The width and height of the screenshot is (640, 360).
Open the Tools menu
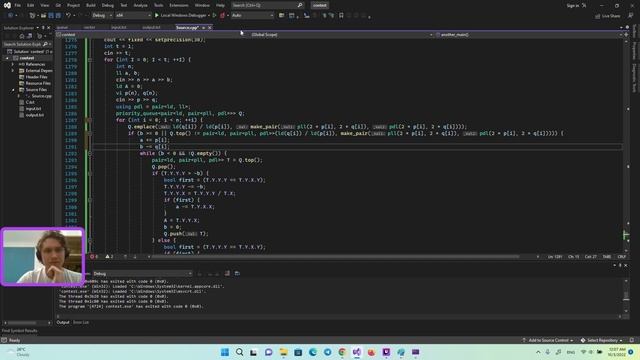(x=158, y=5)
